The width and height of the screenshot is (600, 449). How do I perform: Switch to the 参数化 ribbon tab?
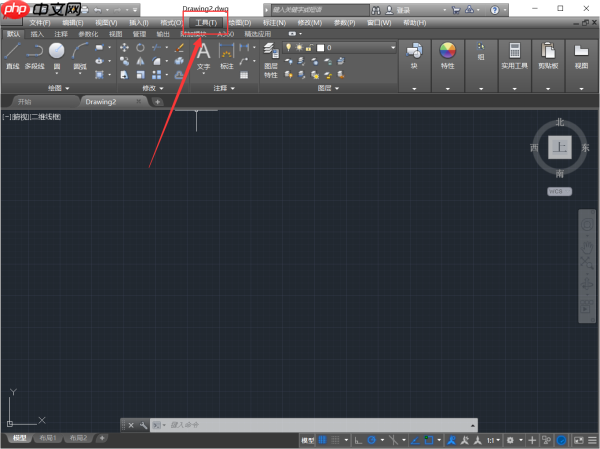point(88,34)
